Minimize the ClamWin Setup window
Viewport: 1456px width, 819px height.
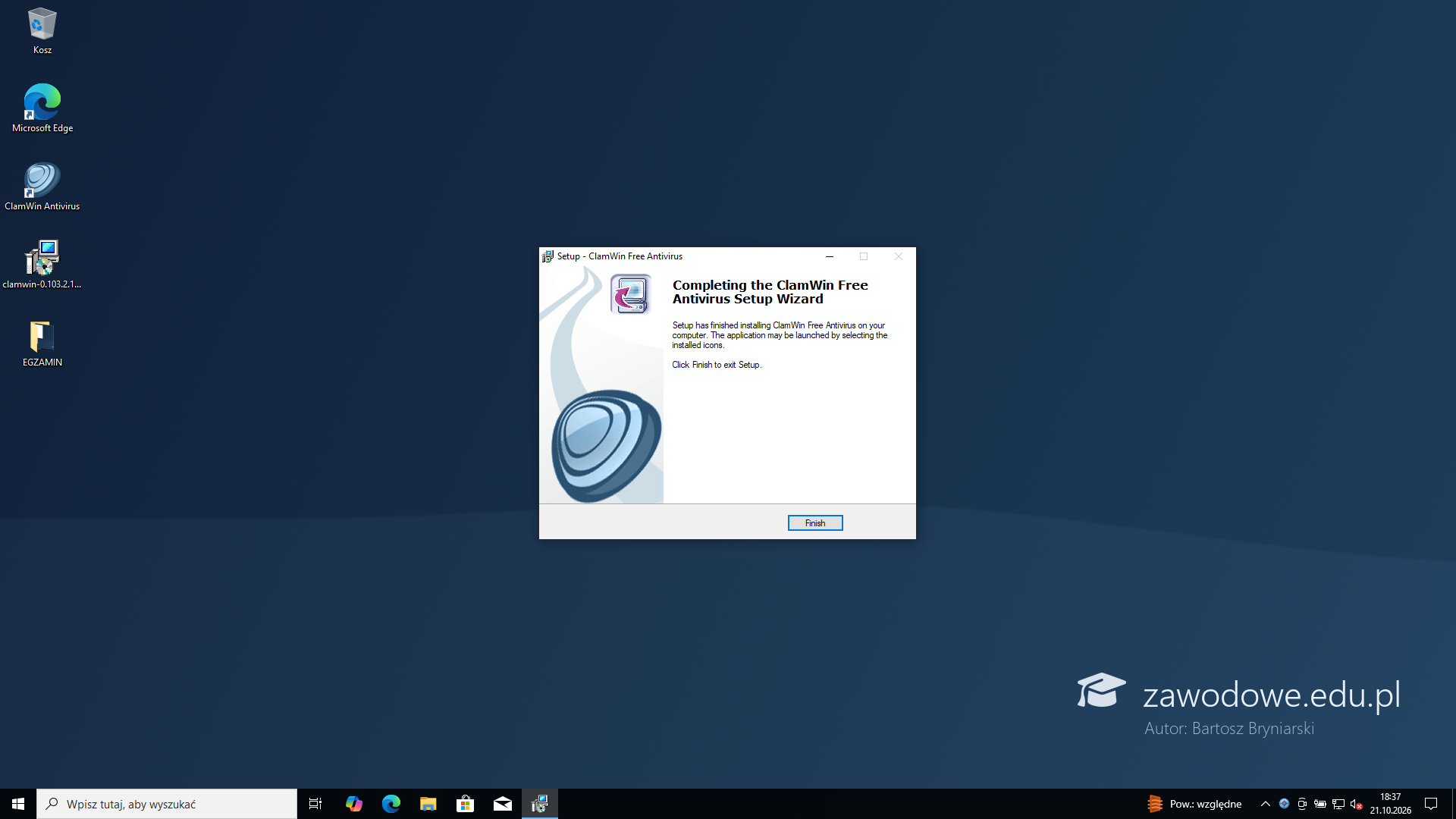tap(830, 256)
